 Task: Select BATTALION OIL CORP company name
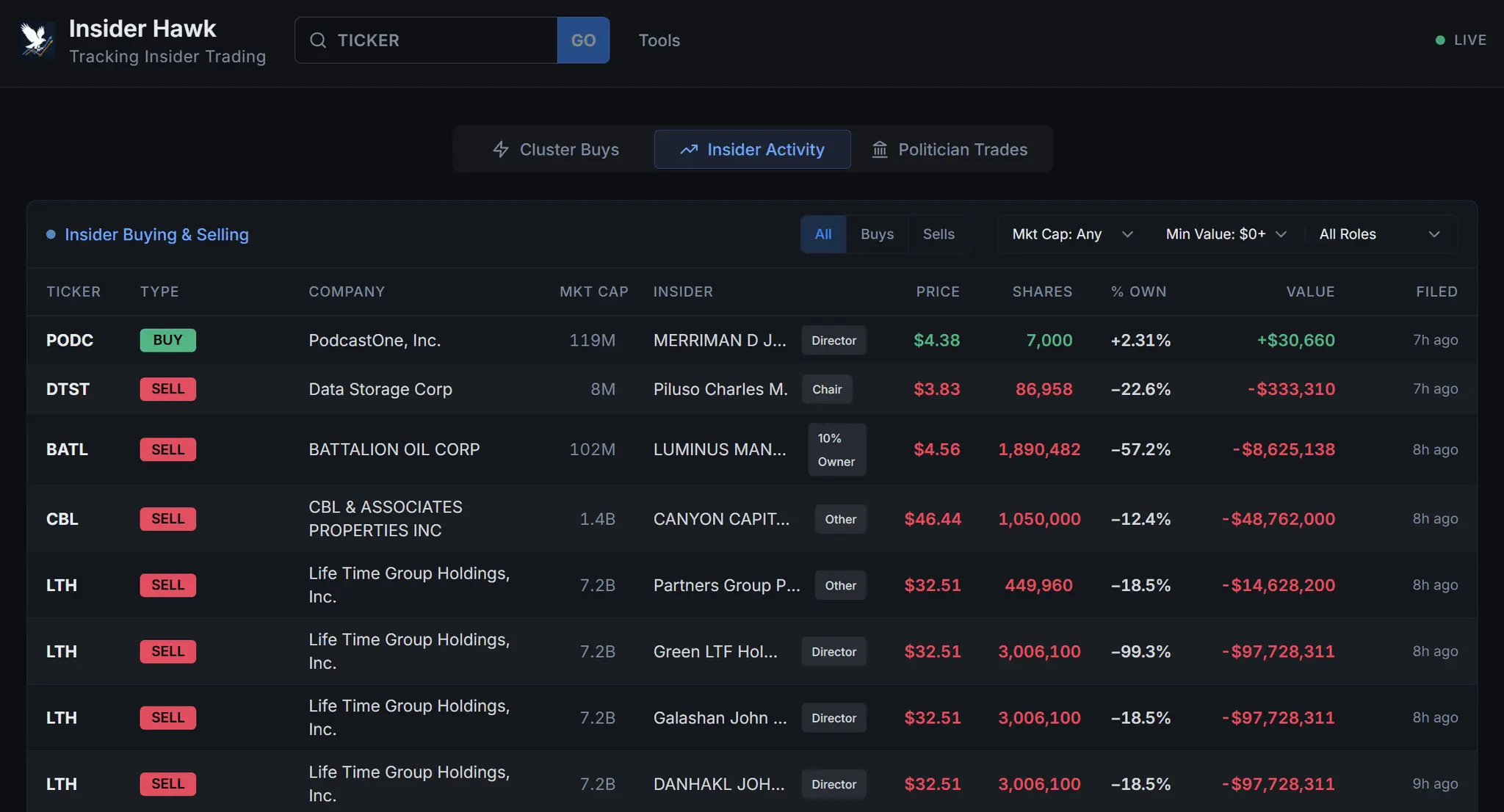(394, 449)
